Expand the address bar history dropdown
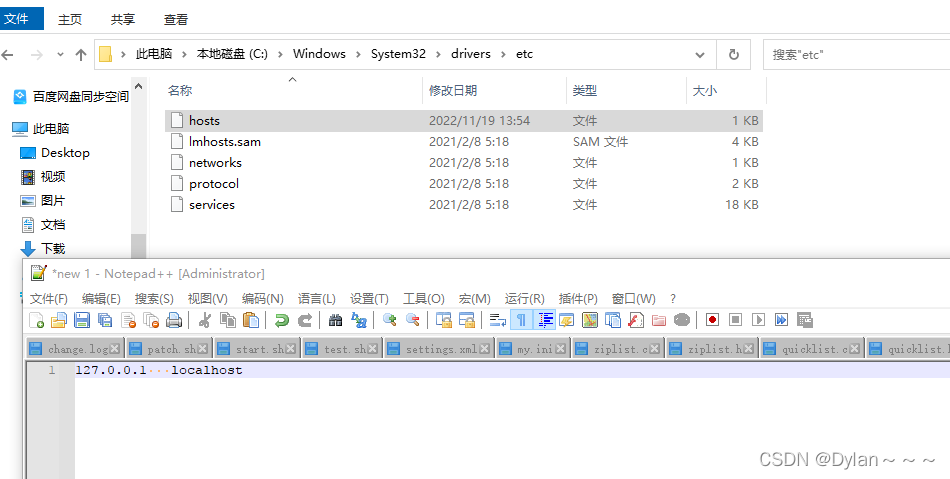The width and height of the screenshot is (950, 479). pos(700,55)
